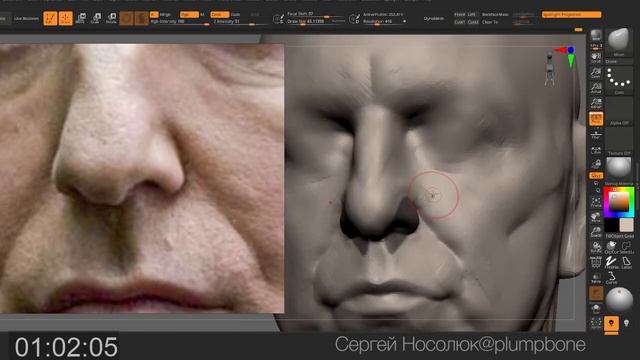The height and width of the screenshot is (360, 640).
Task: Activate the Draw mode button
Action: (x=66, y=18)
